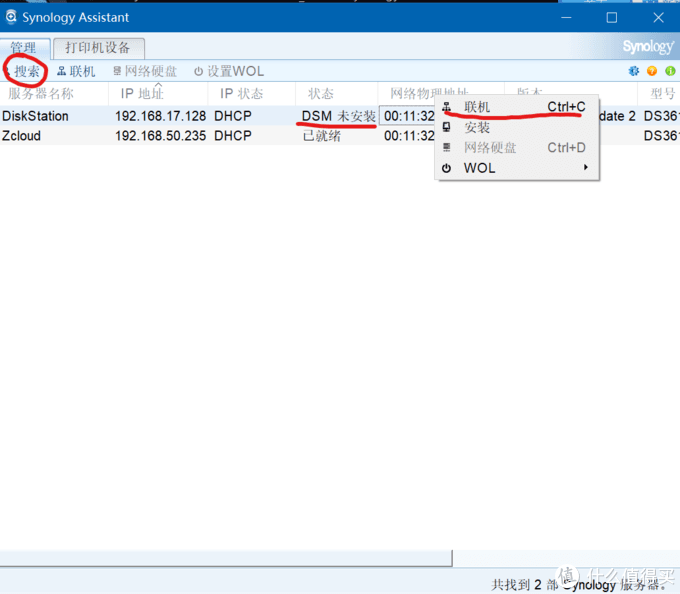680x594 pixels.
Task: Click the MAC address cell in the Zcloud row
Action: (x=409, y=136)
